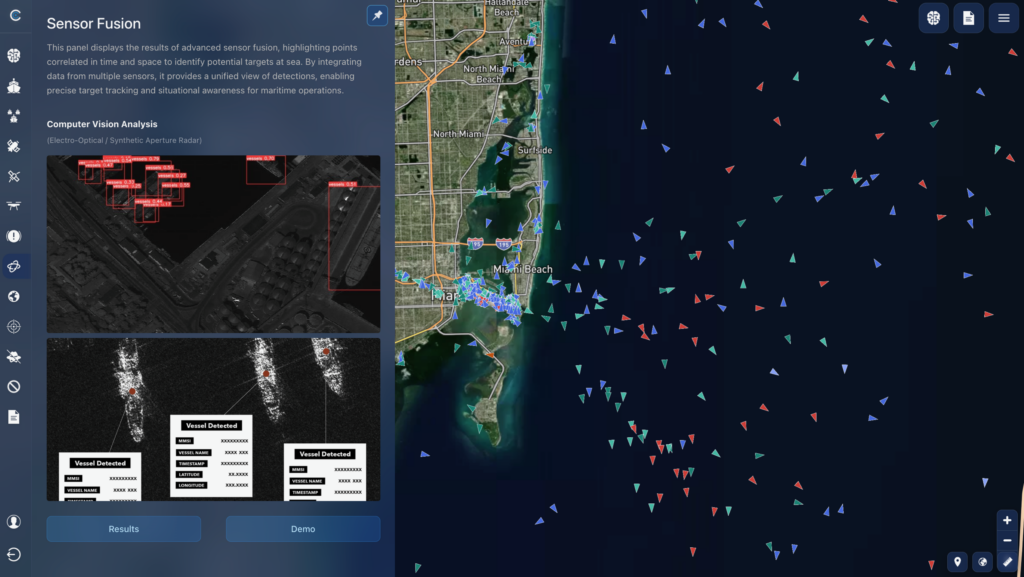The width and height of the screenshot is (1024, 577).
Task: Open the document report button at top right
Action: click(968, 18)
